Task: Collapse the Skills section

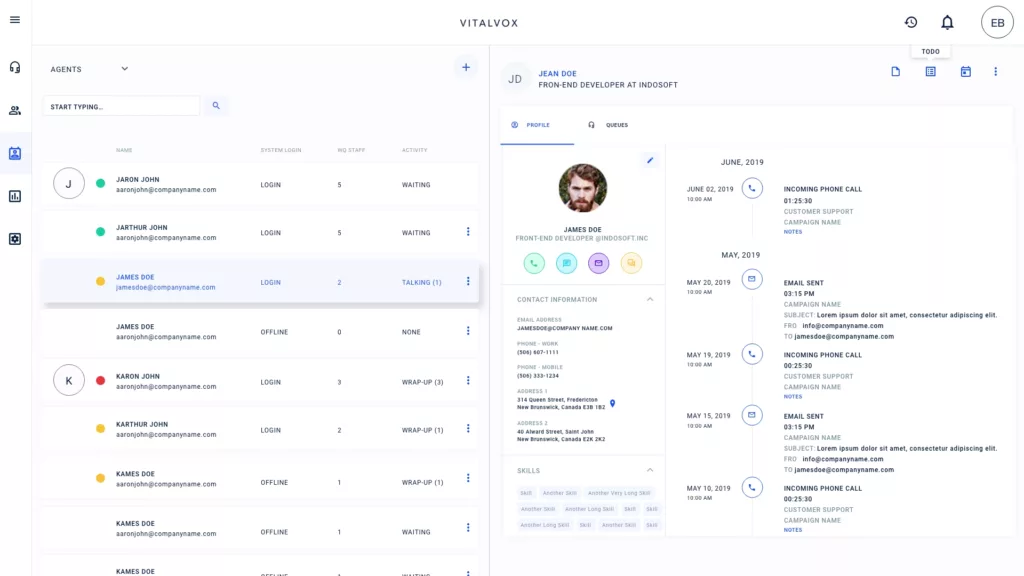Action: [x=650, y=470]
